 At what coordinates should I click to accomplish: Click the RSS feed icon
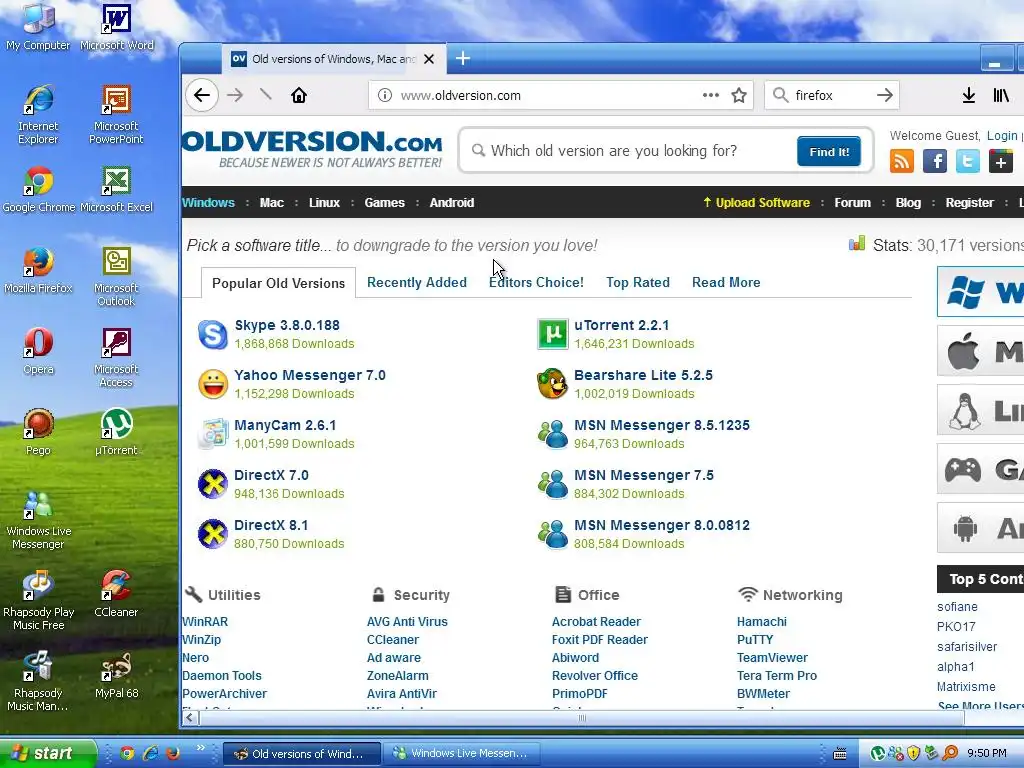click(901, 161)
